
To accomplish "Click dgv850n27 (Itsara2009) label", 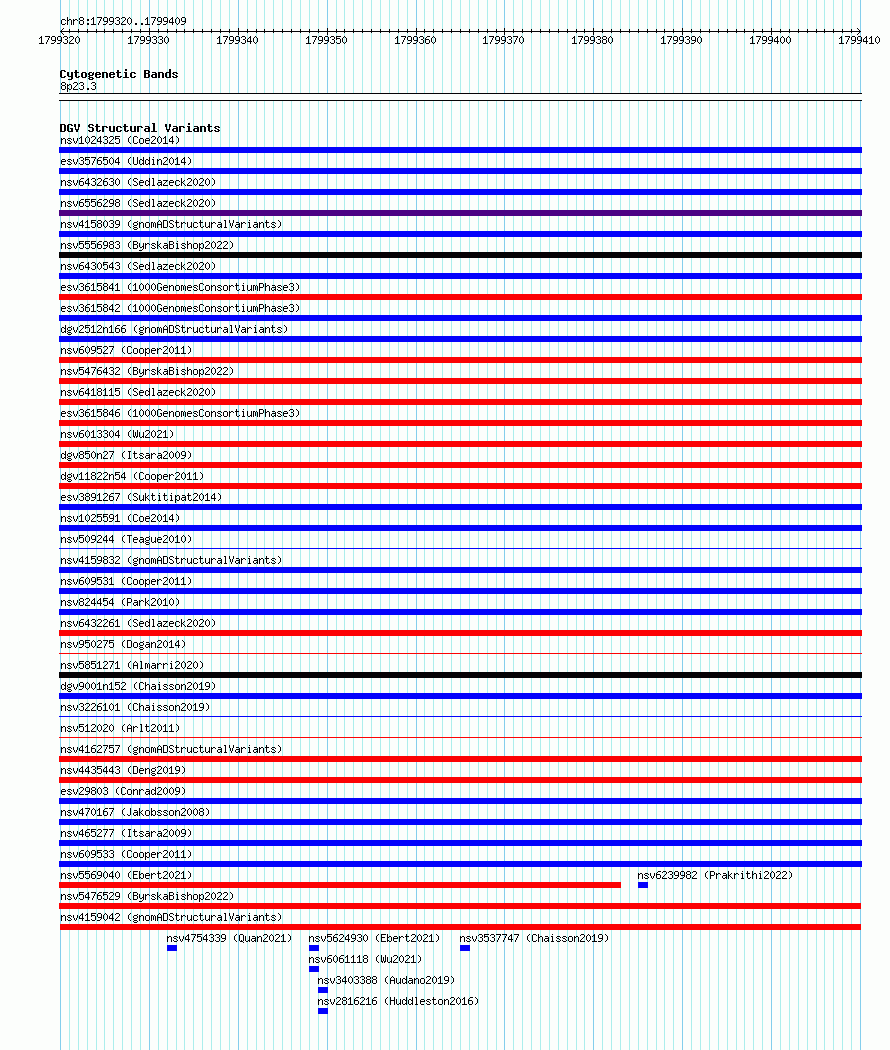I will (126, 455).
